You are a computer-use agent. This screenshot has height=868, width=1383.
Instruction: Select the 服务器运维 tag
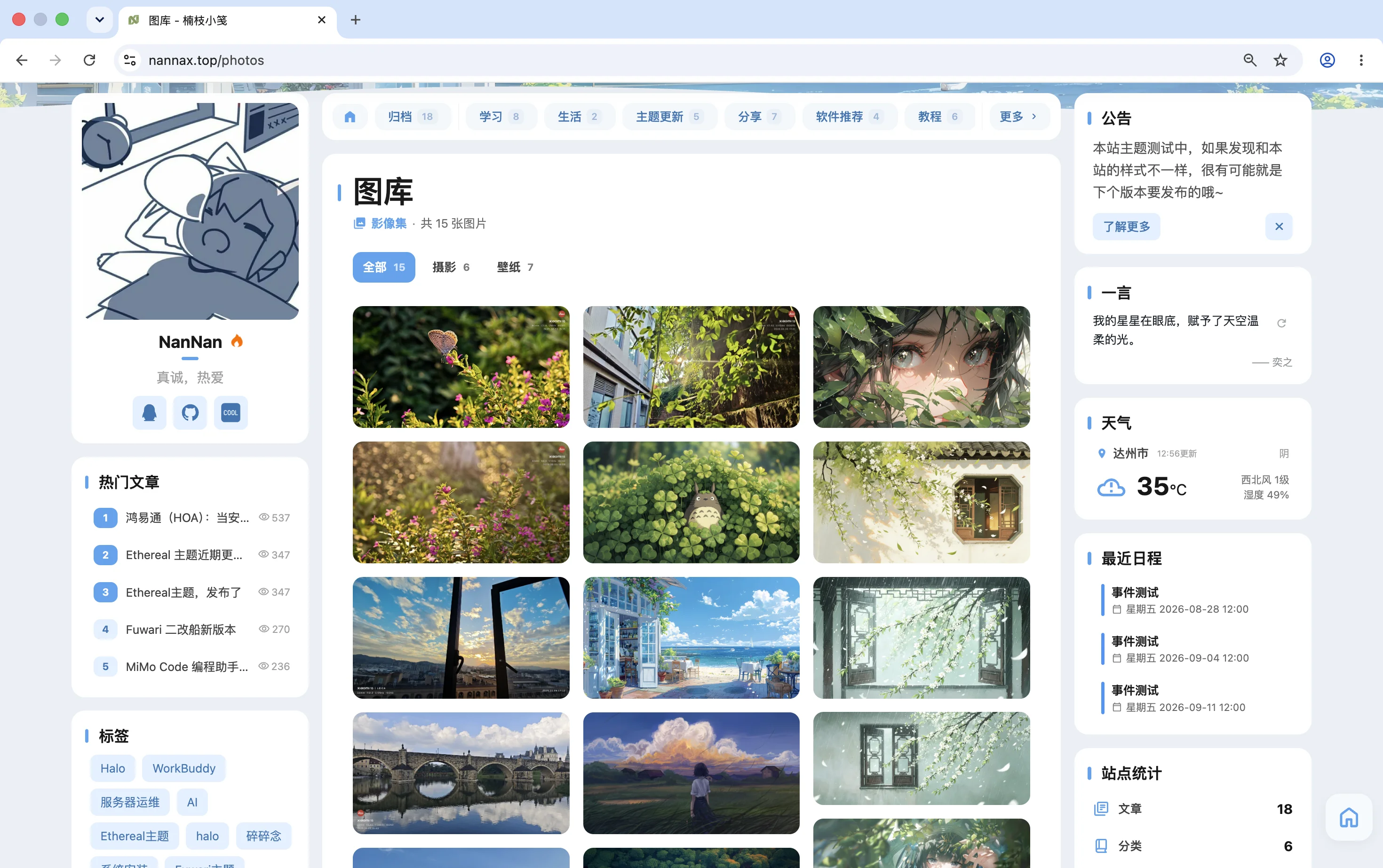[x=130, y=803]
